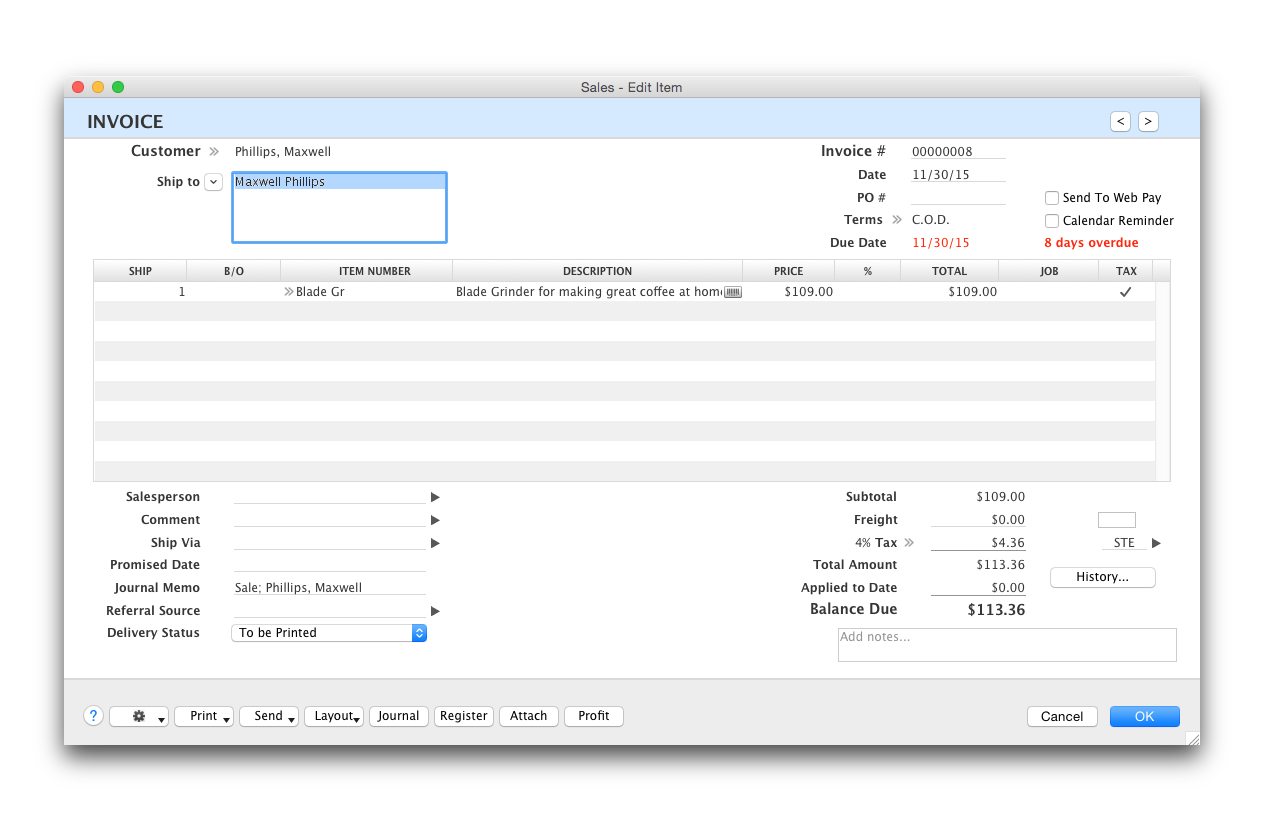
Task: Click the Customer double-arrow lookup icon
Action: 214,152
